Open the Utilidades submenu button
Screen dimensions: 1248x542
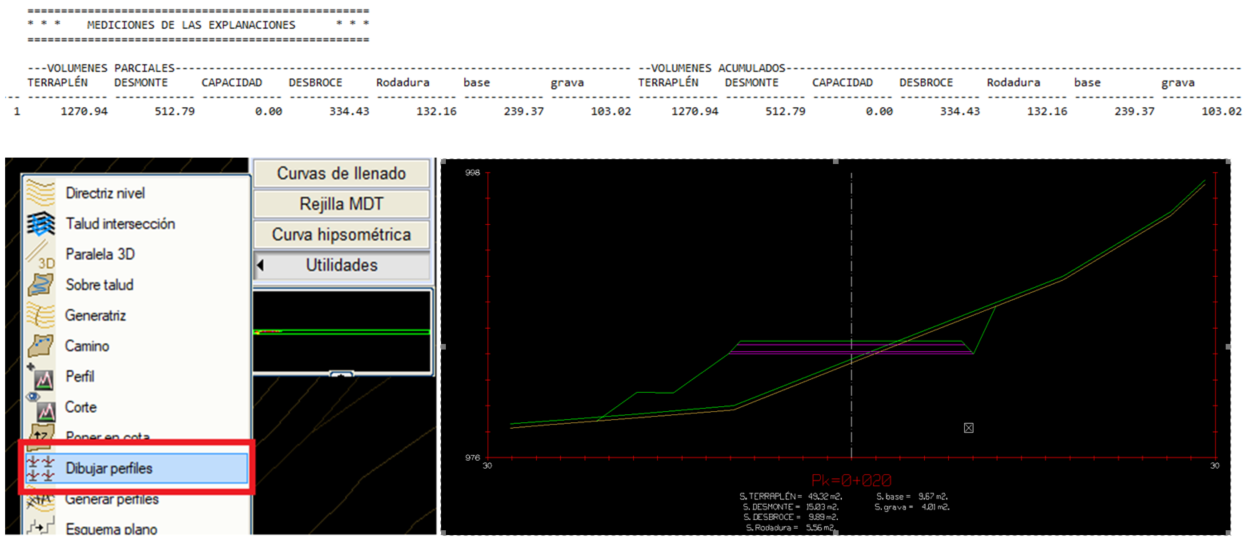pyautogui.click(x=342, y=266)
